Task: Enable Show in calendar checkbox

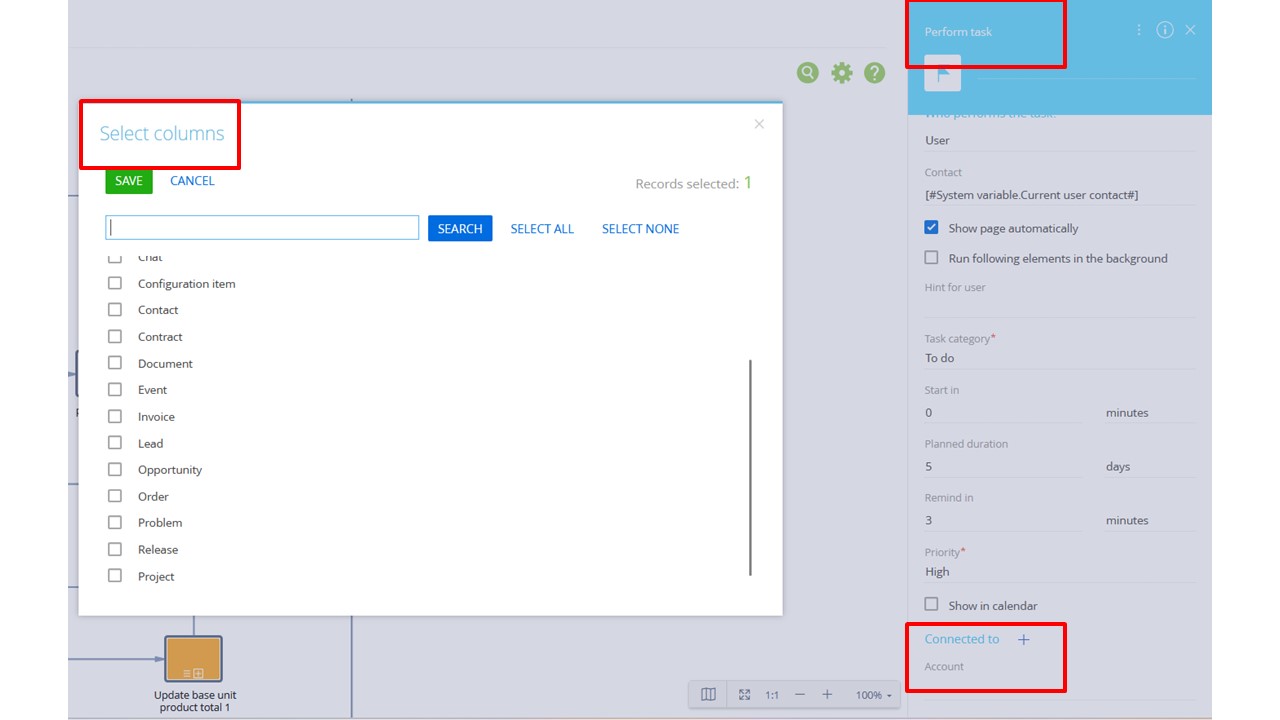Action: pyautogui.click(x=932, y=605)
